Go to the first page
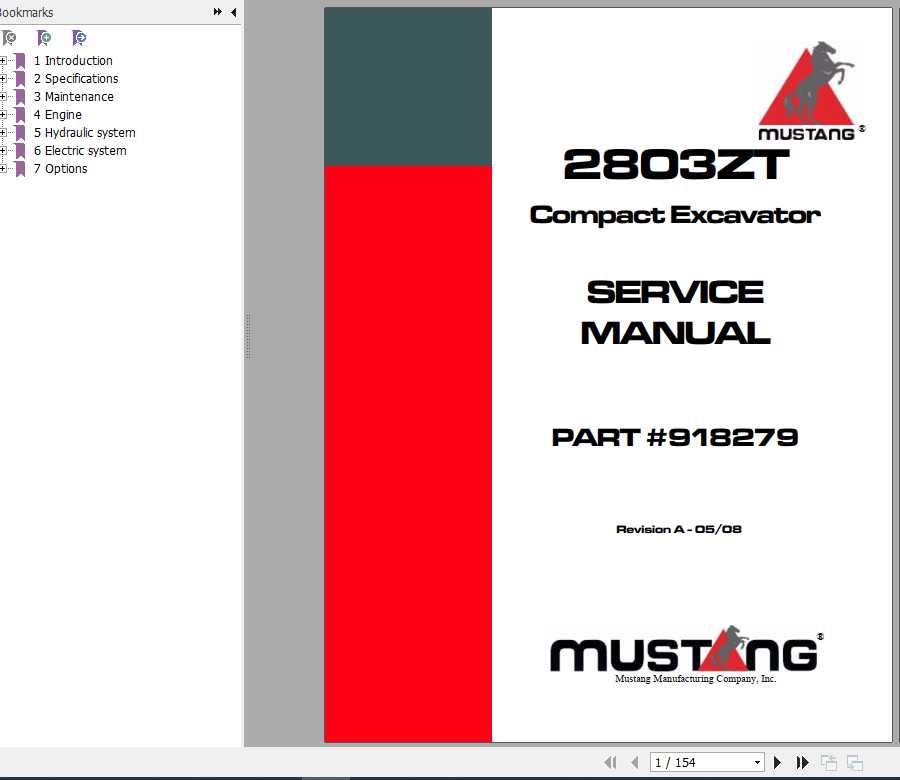 [610, 762]
